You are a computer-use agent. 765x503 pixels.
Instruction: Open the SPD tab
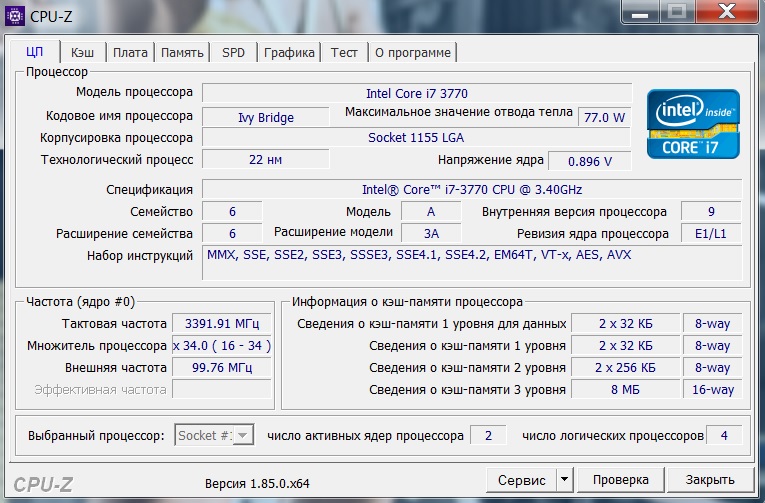tap(233, 52)
